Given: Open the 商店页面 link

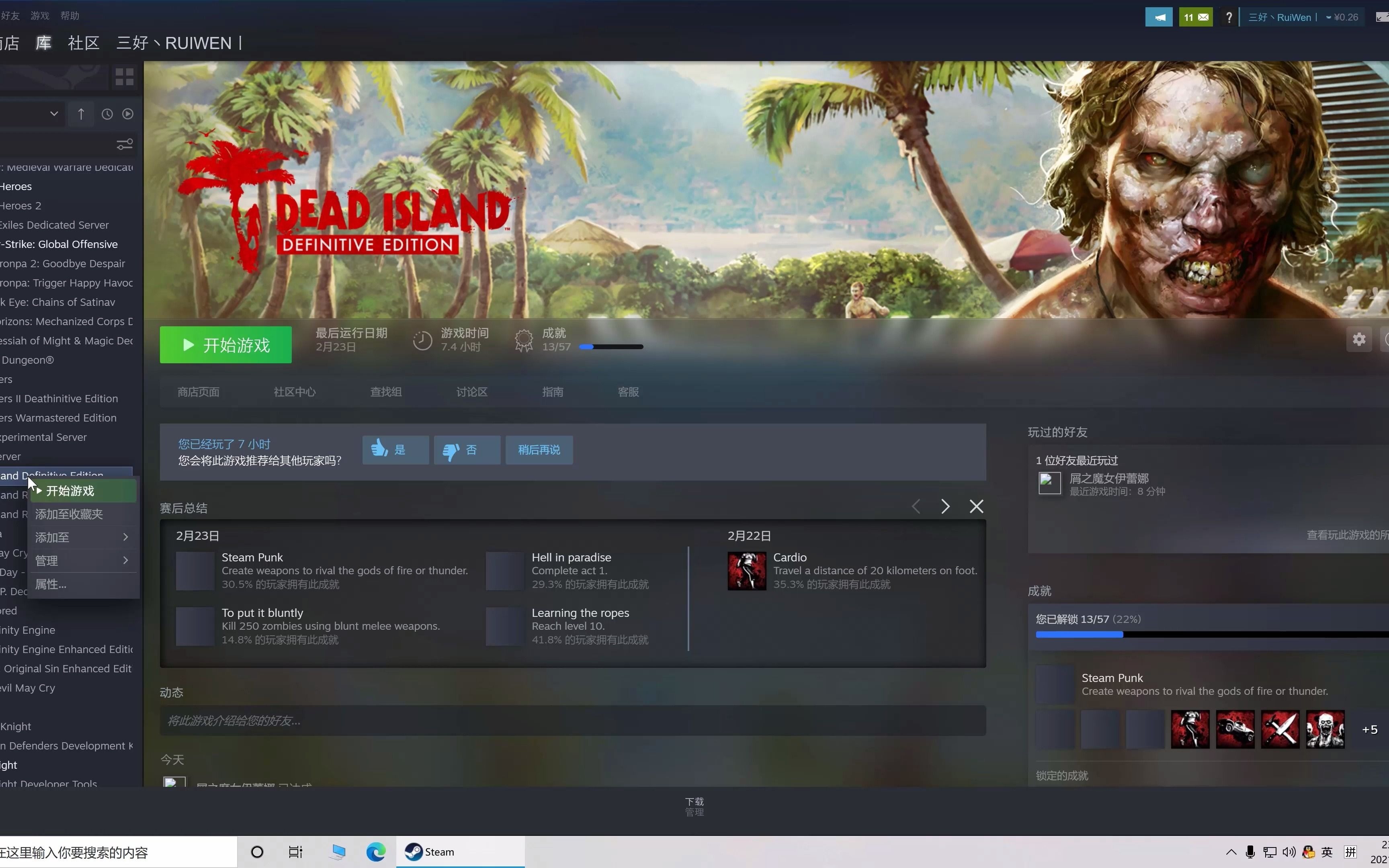Looking at the screenshot, I should click(199, 392).
